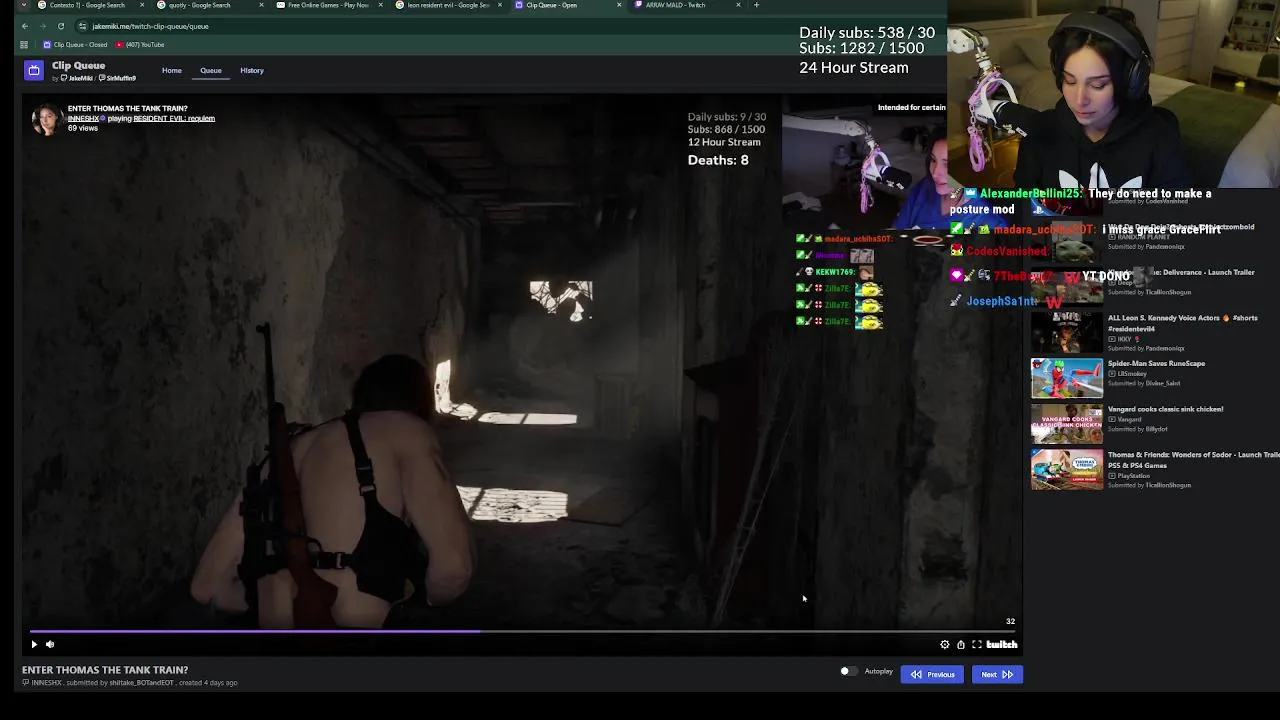
Task: Go back with the browser back arrow
Action: 25,26
